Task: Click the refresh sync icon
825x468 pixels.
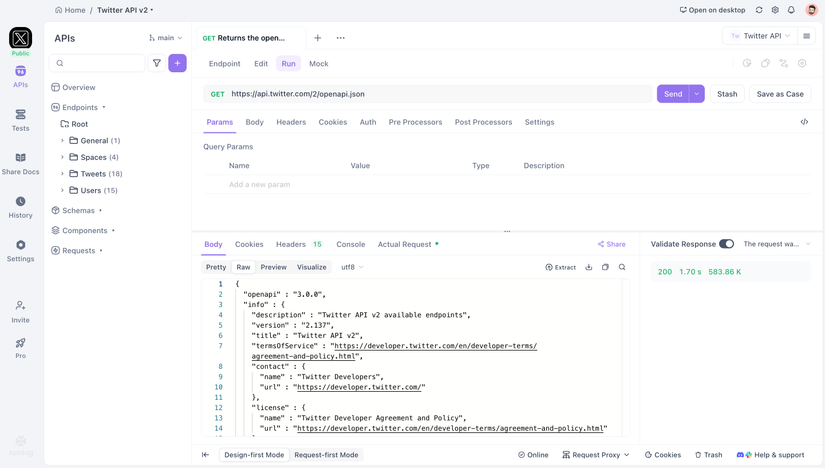Action: tap(759, 10)
